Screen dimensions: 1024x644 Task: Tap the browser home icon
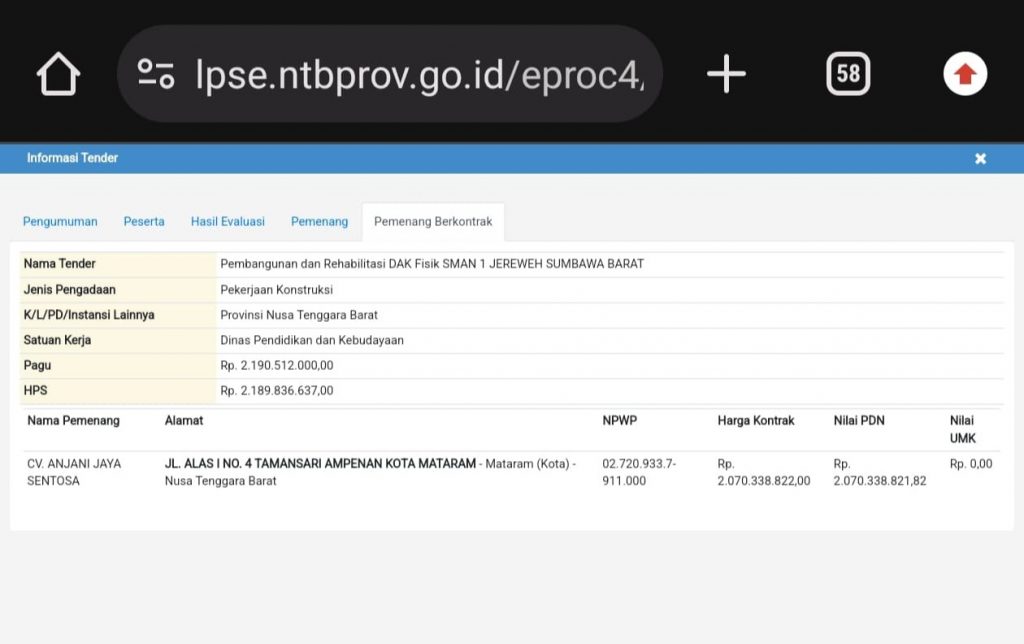click(58, 74)
